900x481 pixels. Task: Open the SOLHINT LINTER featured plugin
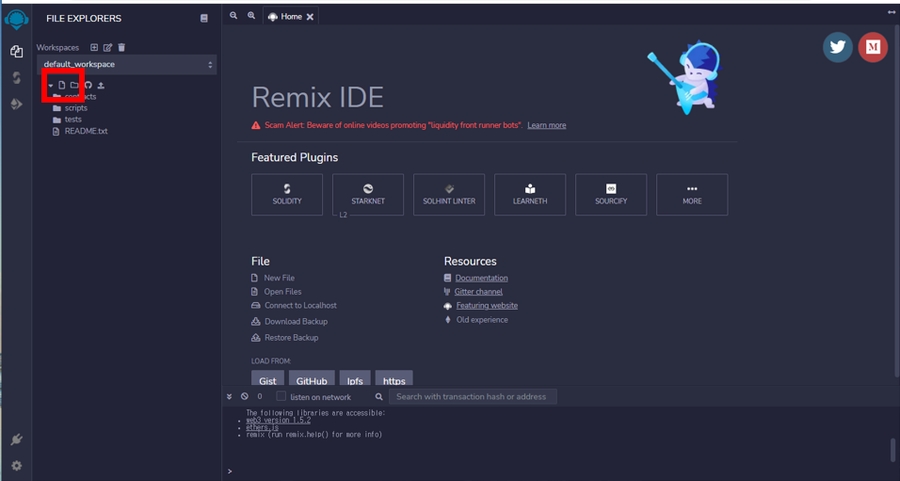[x=449, y=194]
